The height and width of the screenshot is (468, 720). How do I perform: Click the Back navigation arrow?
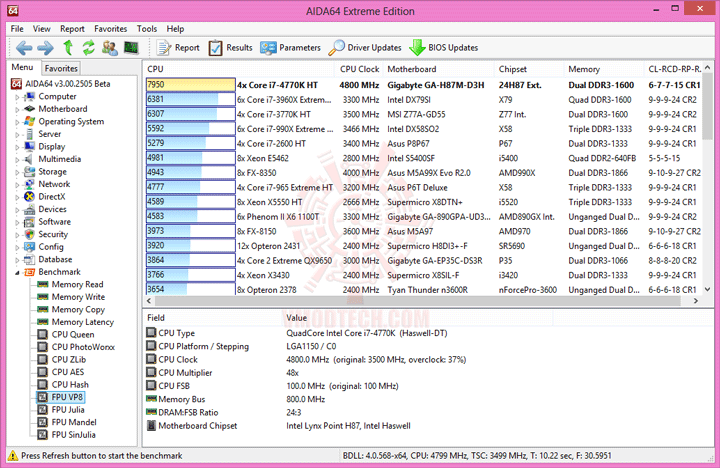click(x=24, y=48)
